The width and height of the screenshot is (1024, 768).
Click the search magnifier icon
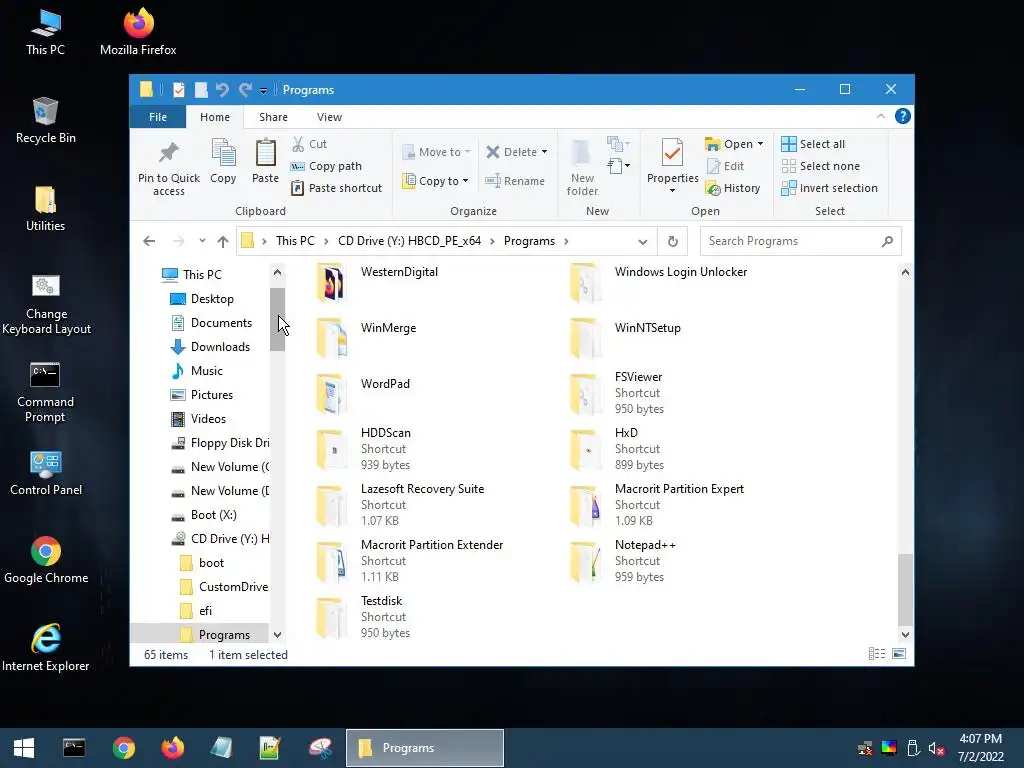(887, 241)
